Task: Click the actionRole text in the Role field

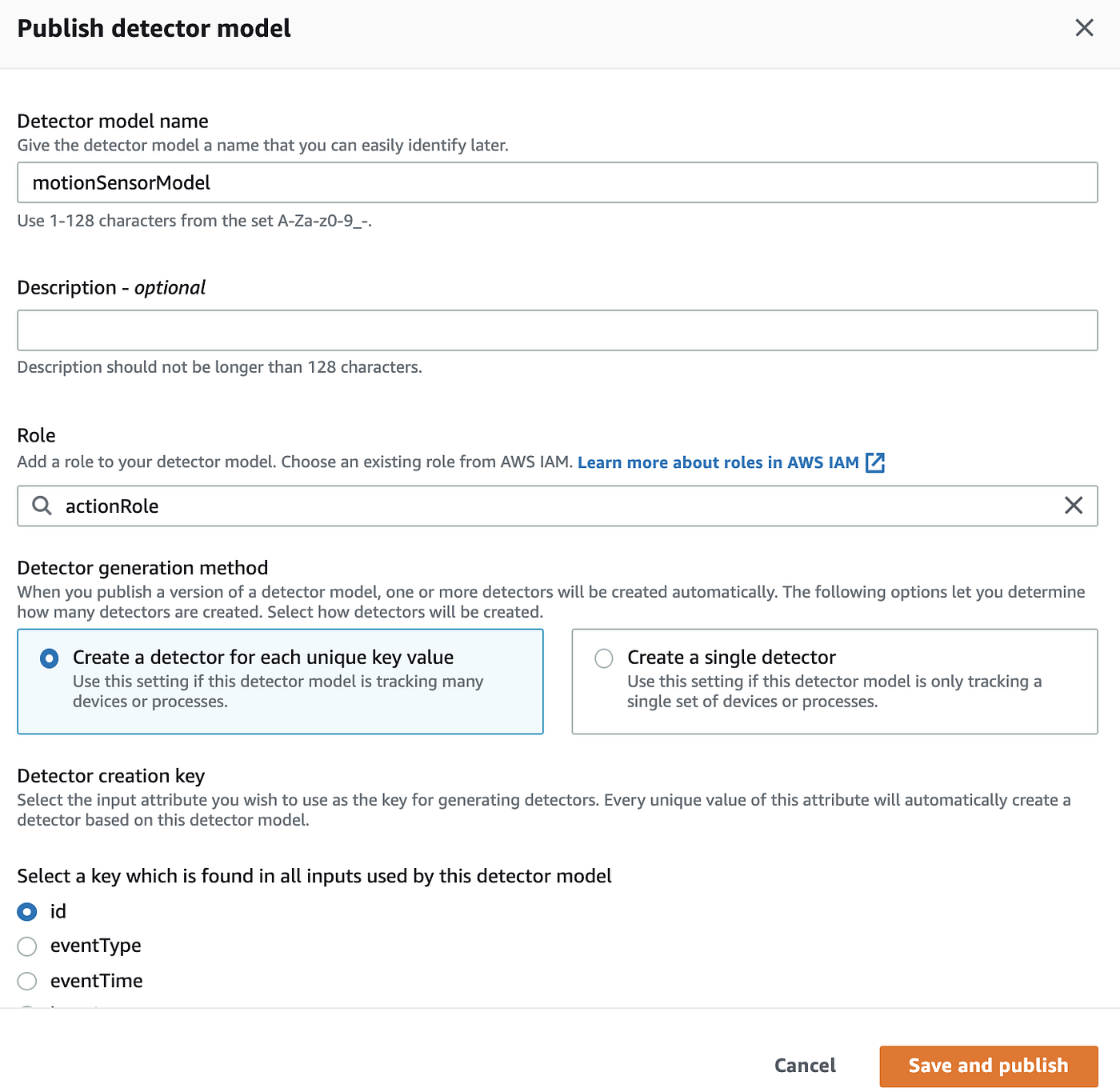Action: pos(110,506)
